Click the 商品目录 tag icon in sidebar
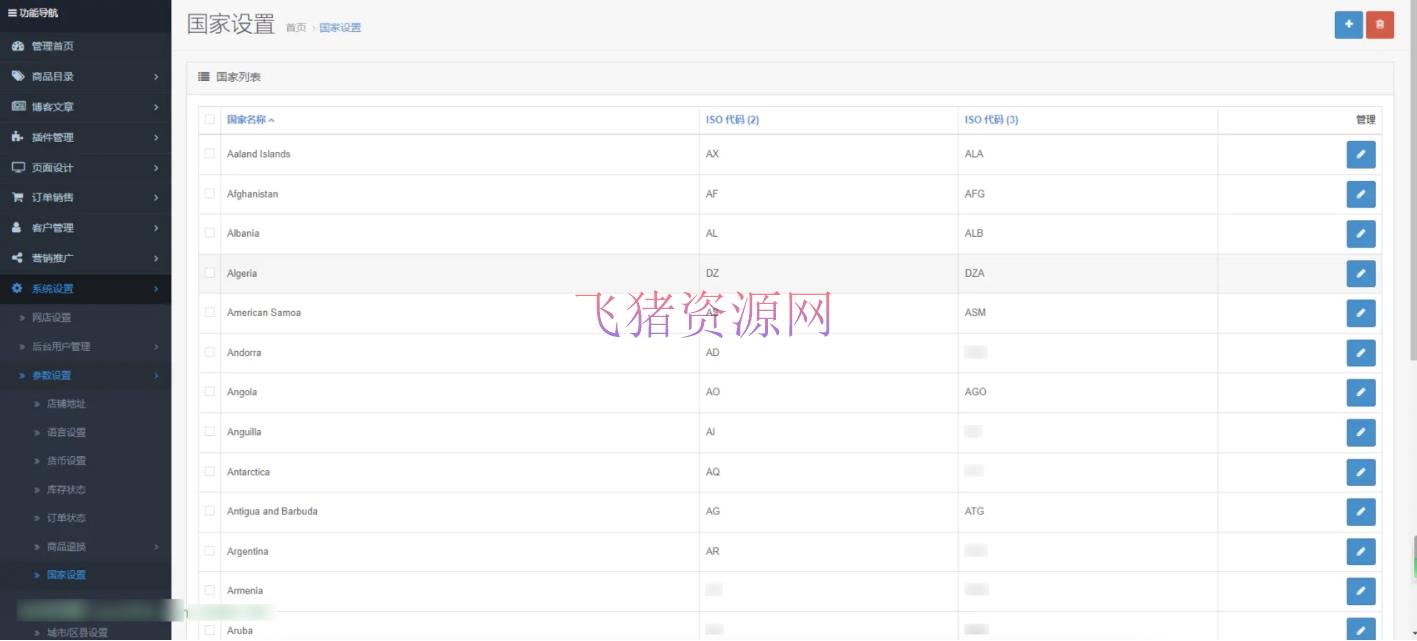This screenshot has width=1417, height=641. point(16,75)
